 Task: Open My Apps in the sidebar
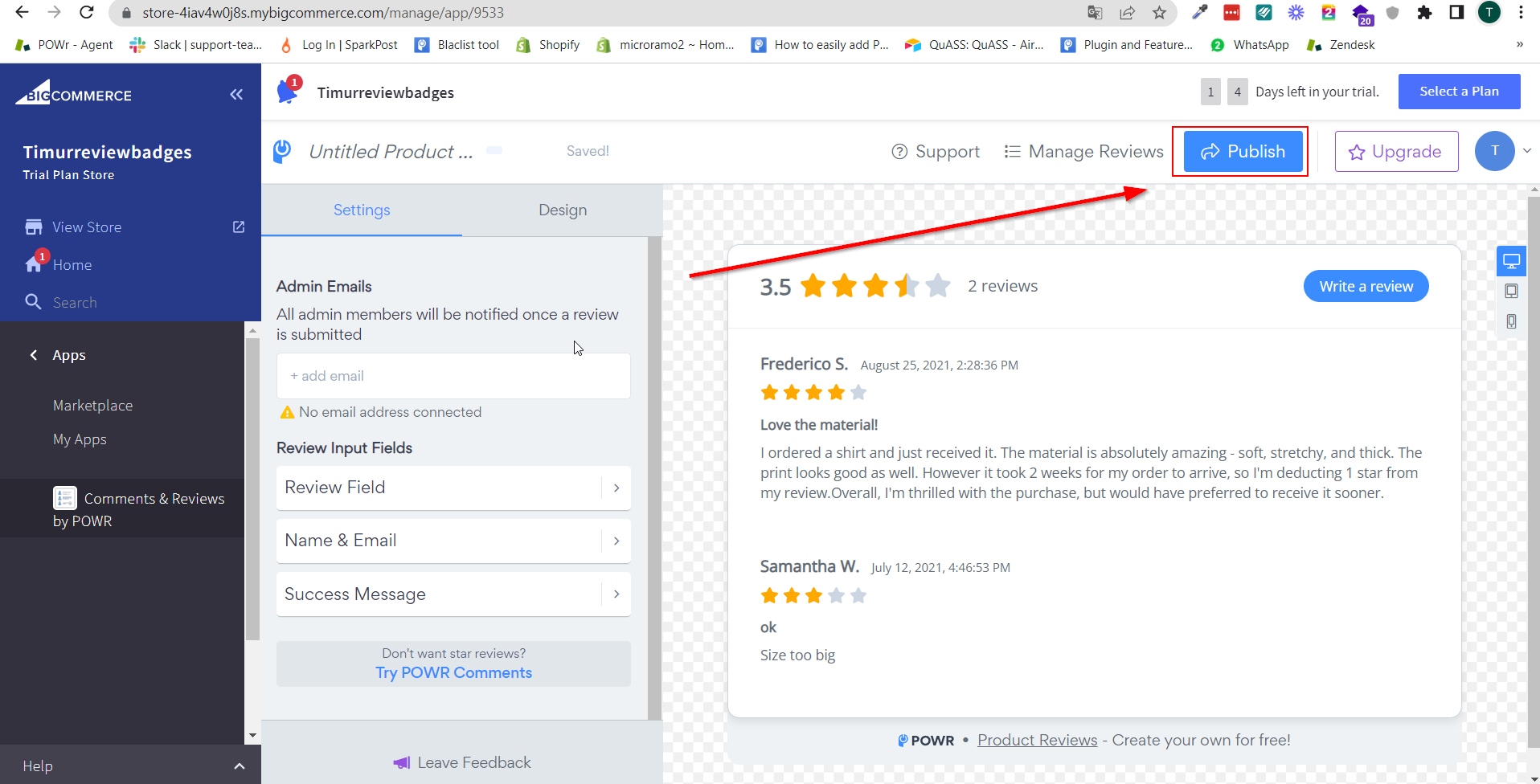tap(80, 439)
